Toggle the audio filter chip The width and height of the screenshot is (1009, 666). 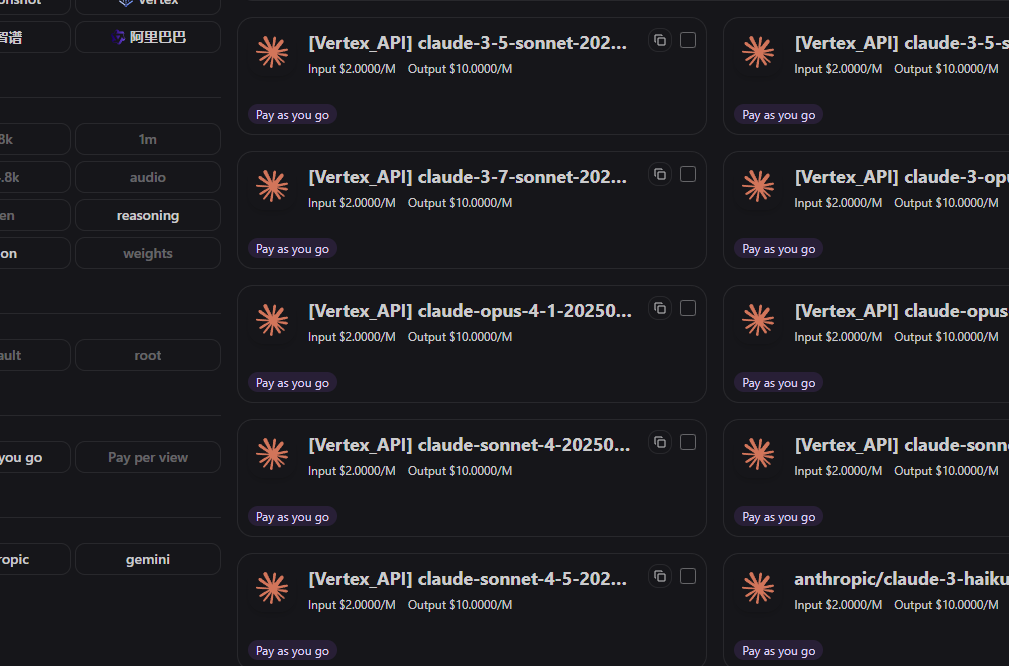click(148, 177)
